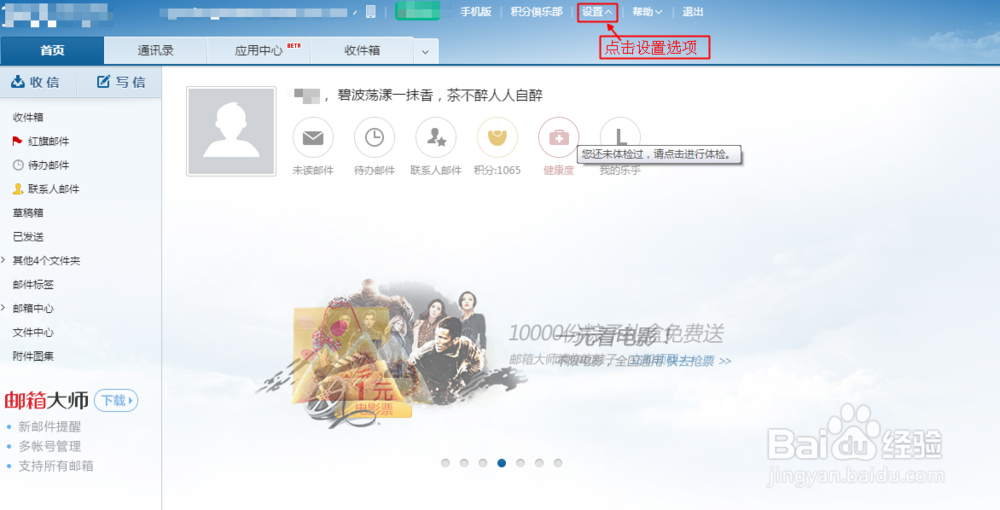Click the 邮箱大师 logo text
1000x510 pixels.
(47, 400)
